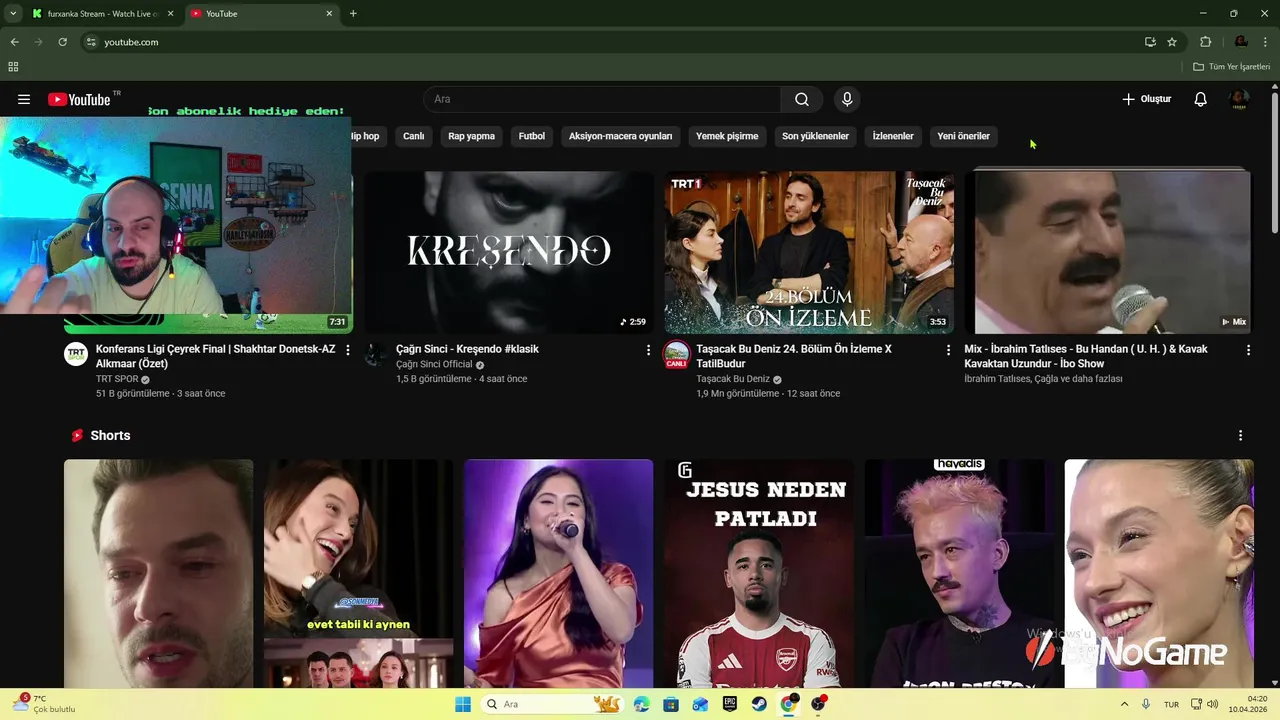Screen dimensions: 1280x720
Task: Open Tüm Yer İşaretleri bookmarks folder
Action: 1231,67
